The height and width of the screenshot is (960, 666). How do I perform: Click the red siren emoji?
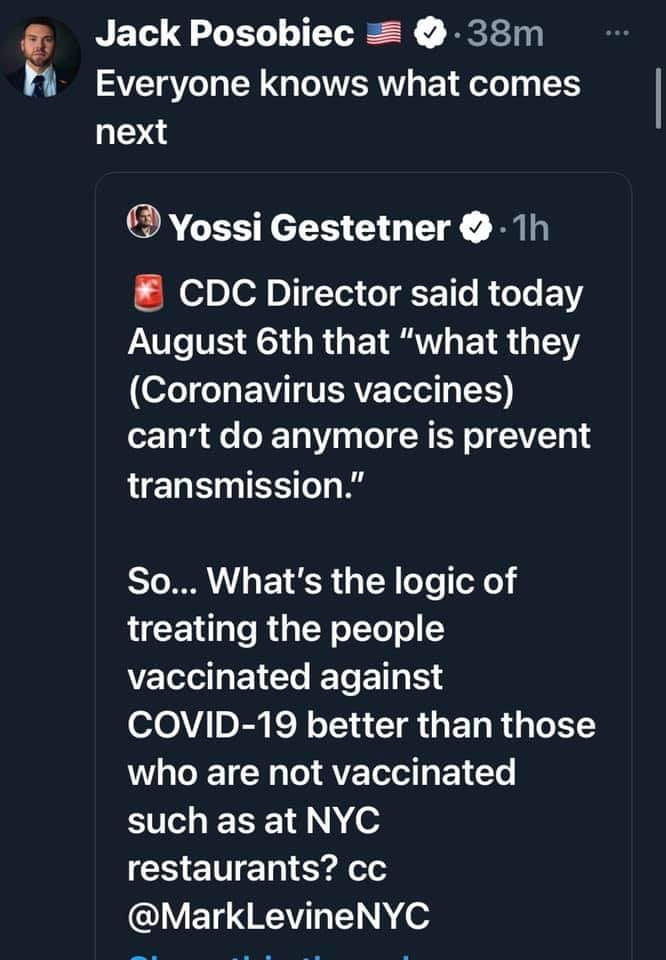click(x=148, y=295)
